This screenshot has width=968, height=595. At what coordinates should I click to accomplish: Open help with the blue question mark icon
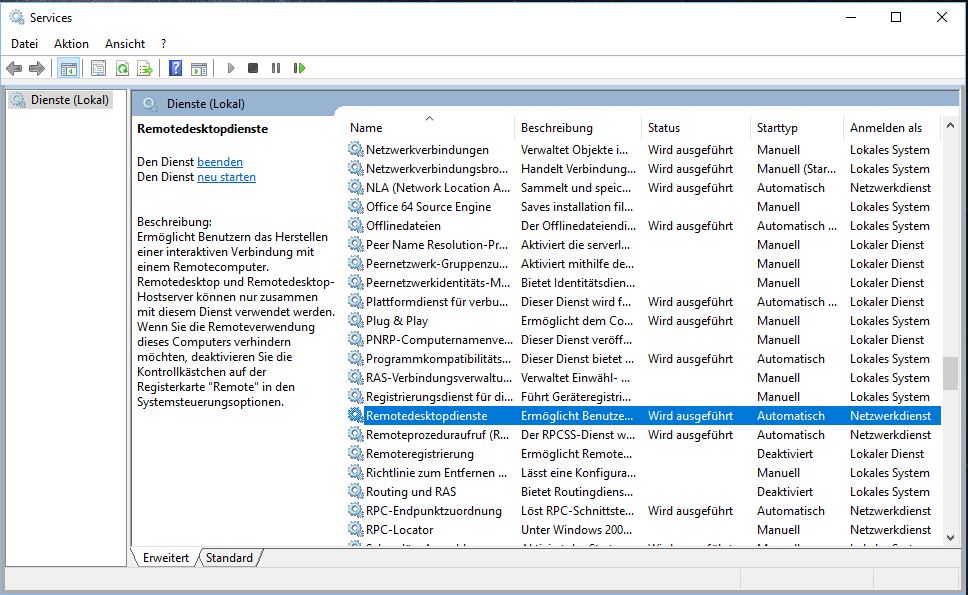(x=175, y=68)
